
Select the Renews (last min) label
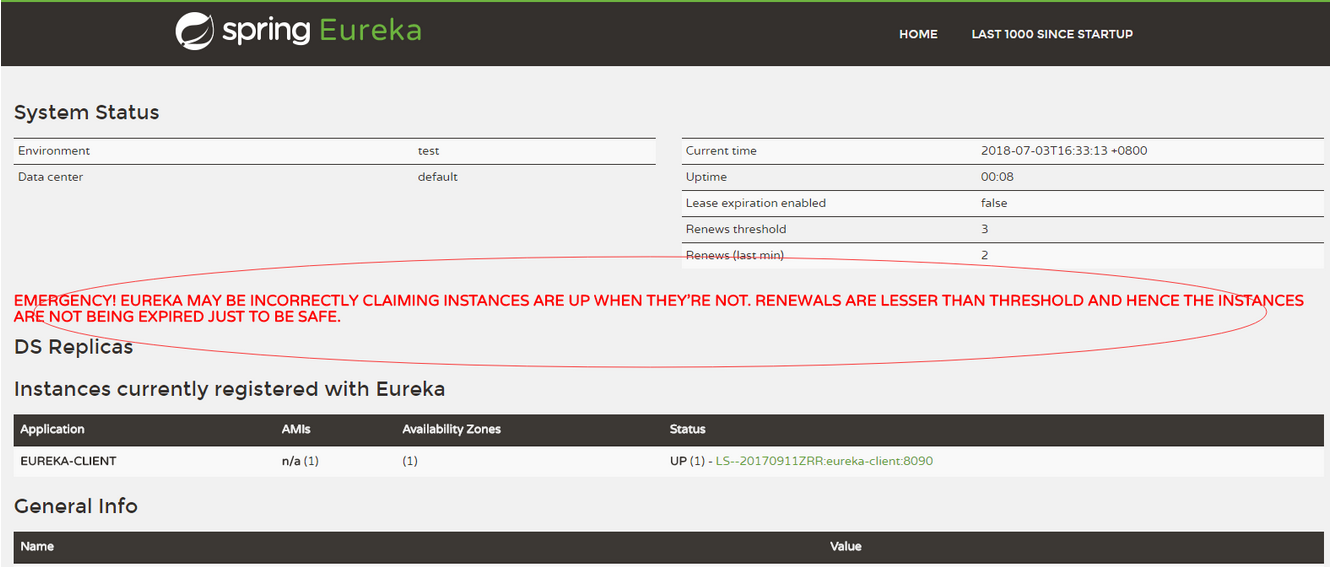pyautogui.click(x=735, y=255)
